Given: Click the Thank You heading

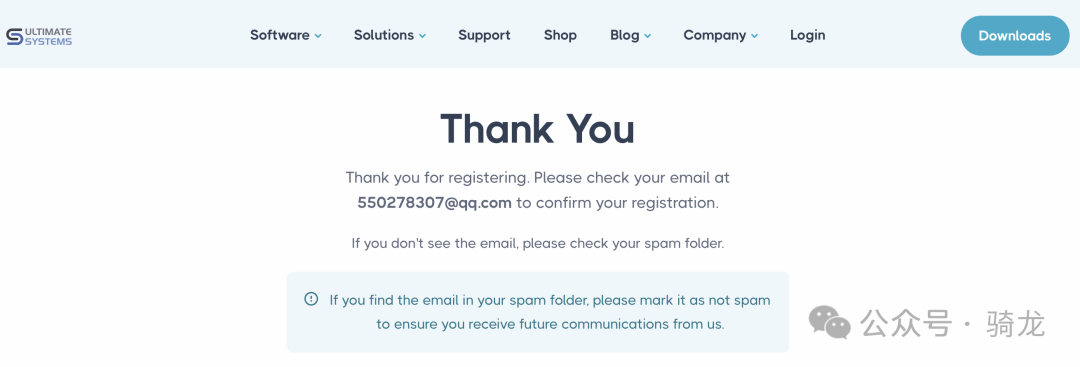Looking at the screenshot, I should click(x=537, y=129).
